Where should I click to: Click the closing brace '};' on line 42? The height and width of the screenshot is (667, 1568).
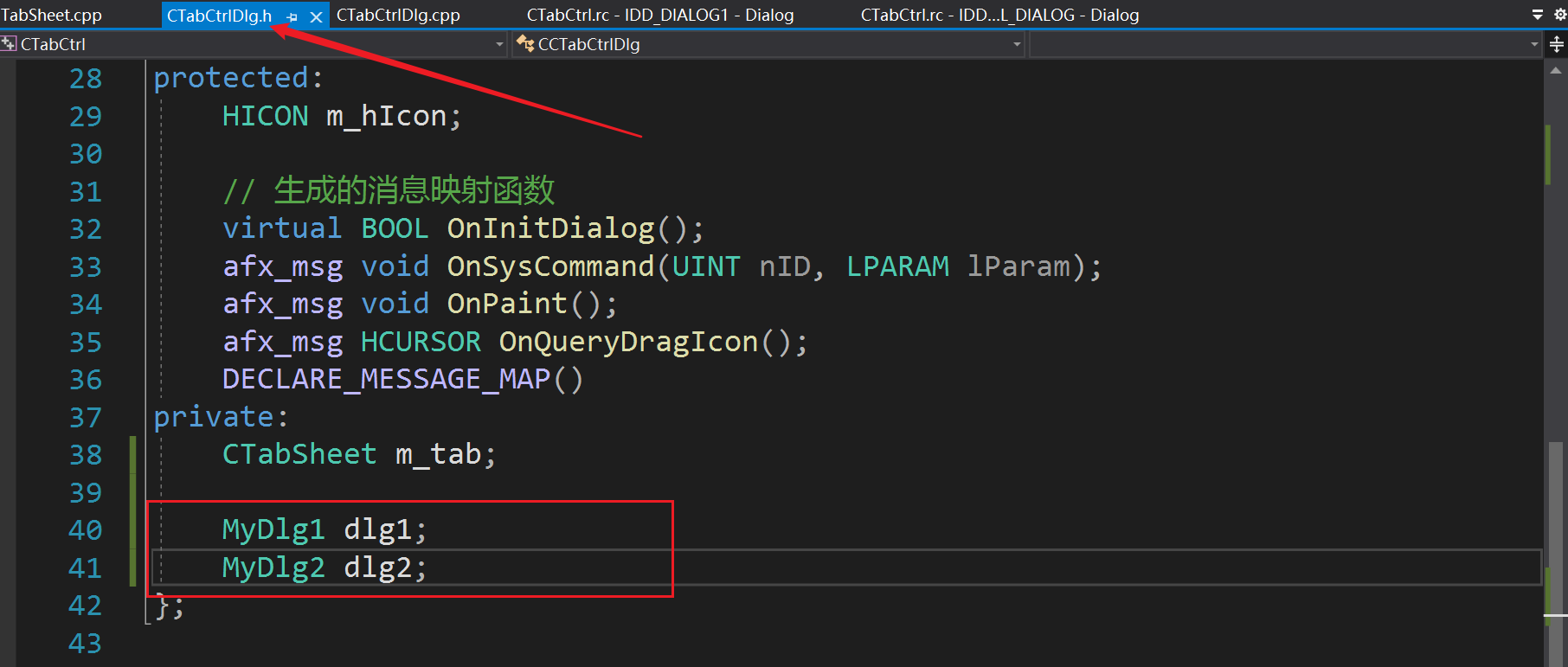(170, 606)
